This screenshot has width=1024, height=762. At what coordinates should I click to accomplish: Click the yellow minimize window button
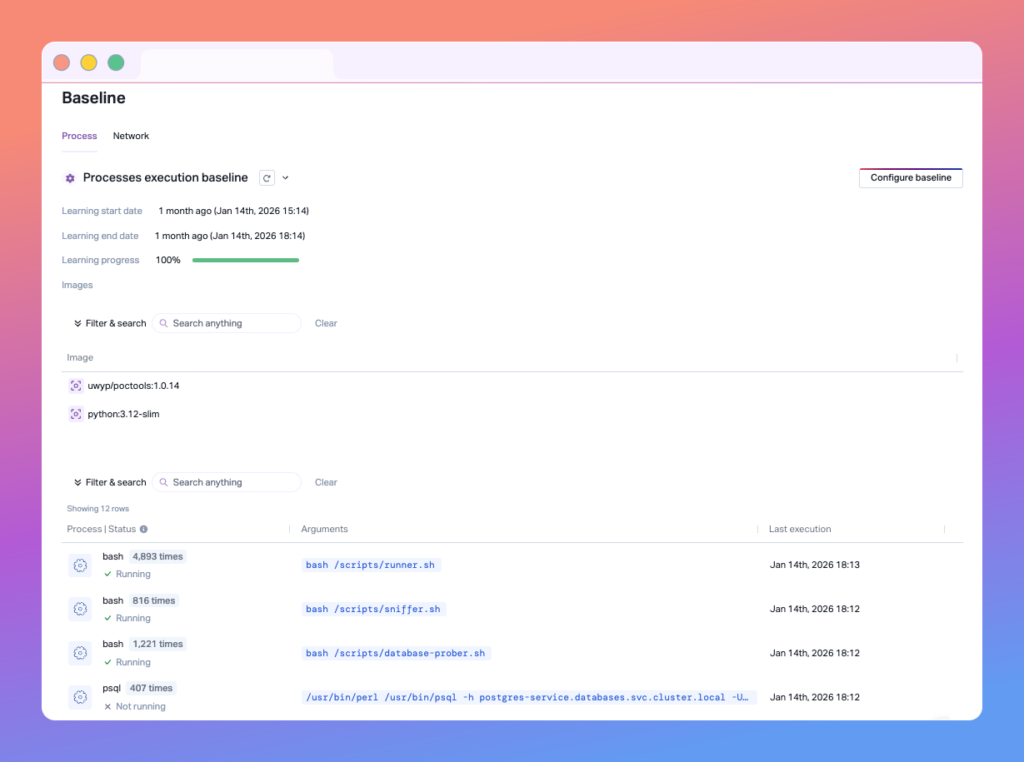88,62
